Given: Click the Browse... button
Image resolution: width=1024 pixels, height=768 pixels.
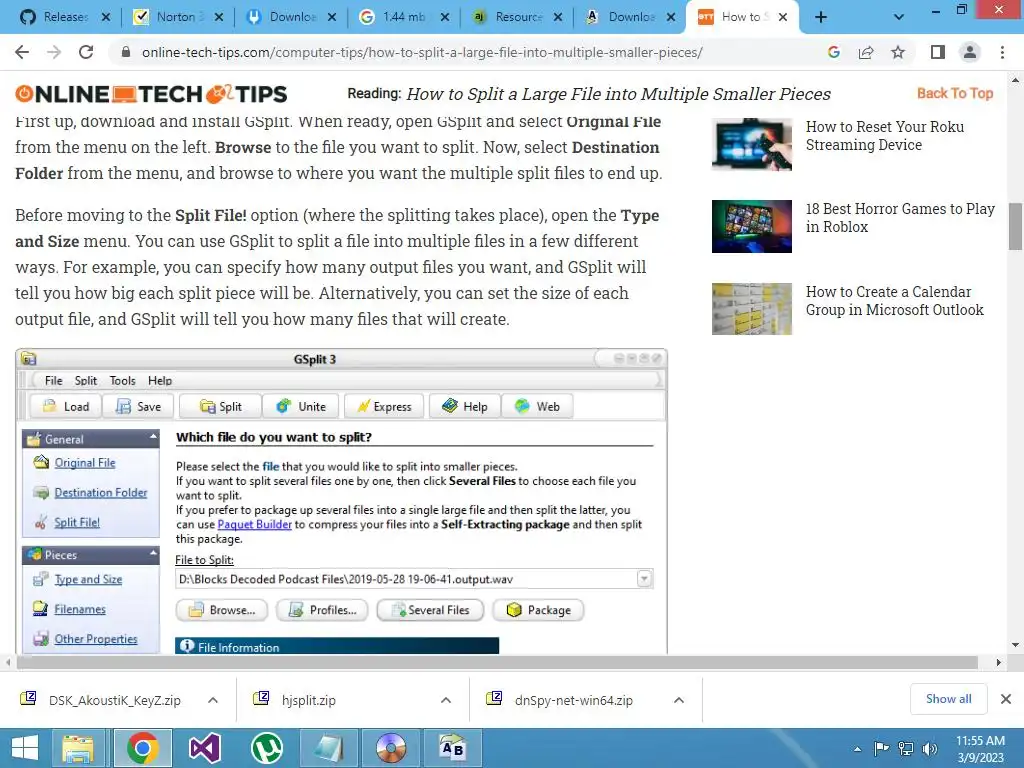Looking at the screenshot, I should click(222, 610).
